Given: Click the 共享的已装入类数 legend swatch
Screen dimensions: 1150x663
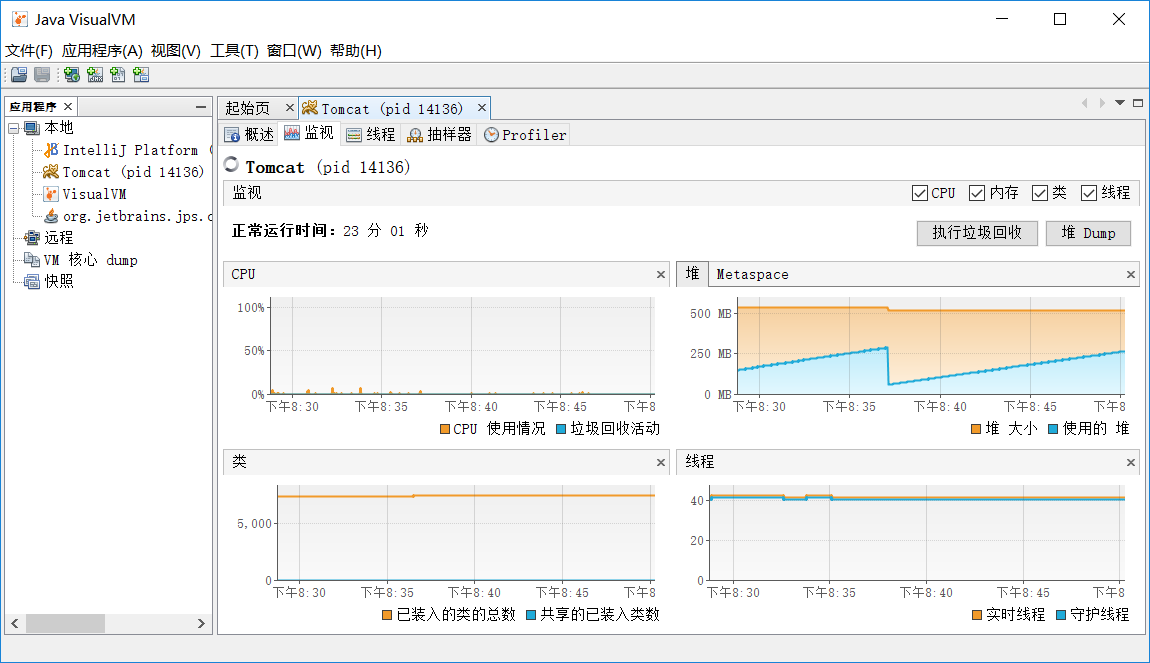Looking at the screenshot, I should (531, 615).
